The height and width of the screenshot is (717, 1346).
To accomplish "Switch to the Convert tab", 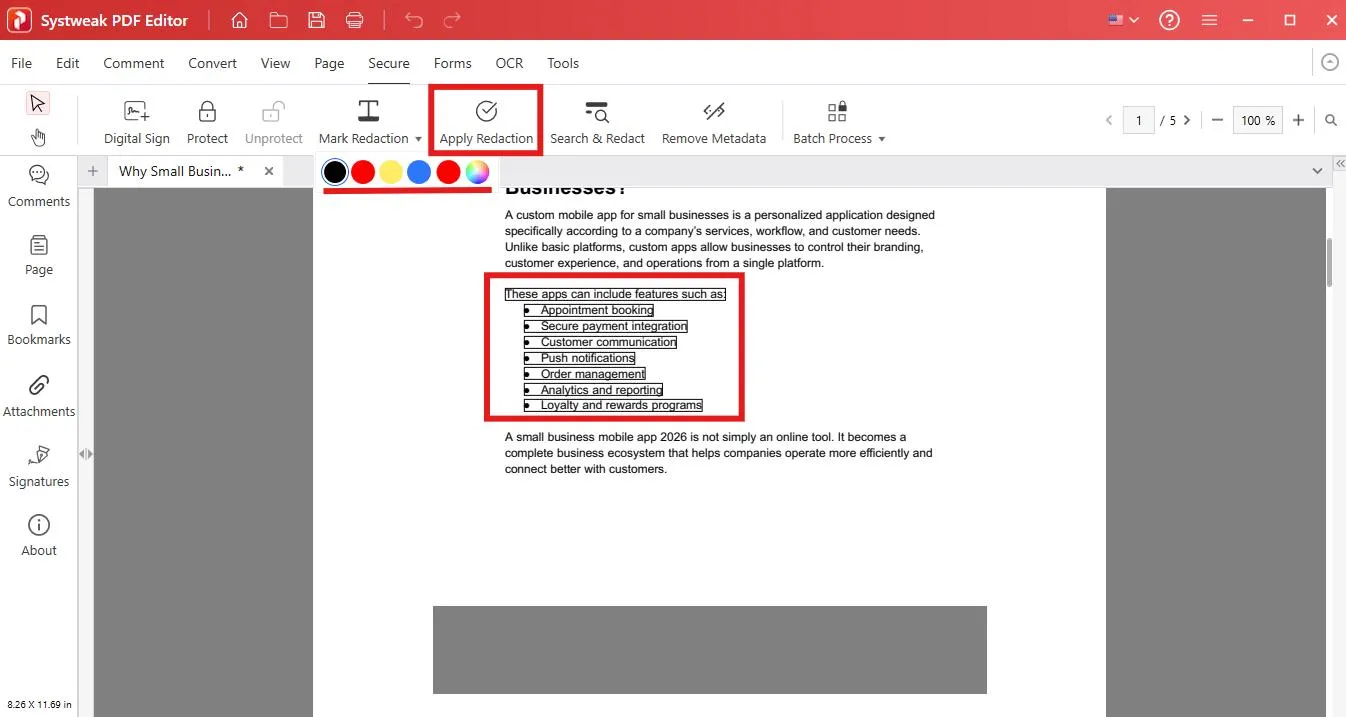I will click(x=212, y=63).
